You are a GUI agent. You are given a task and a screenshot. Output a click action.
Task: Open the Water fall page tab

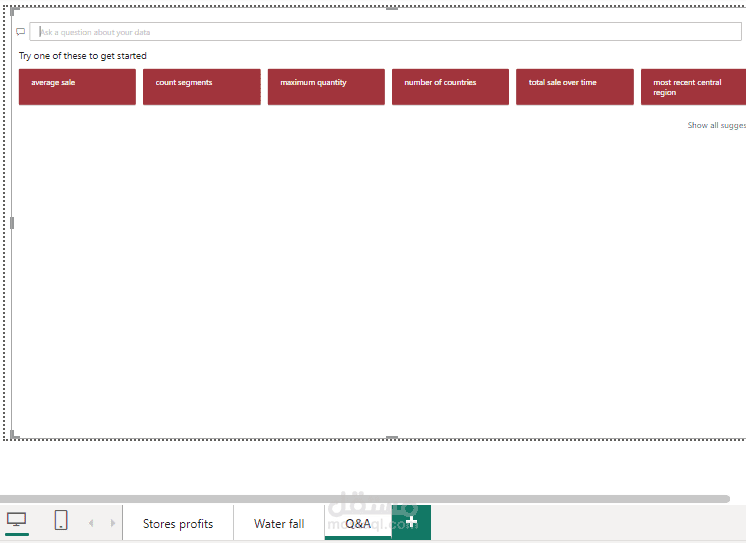(x=279, y=523)
